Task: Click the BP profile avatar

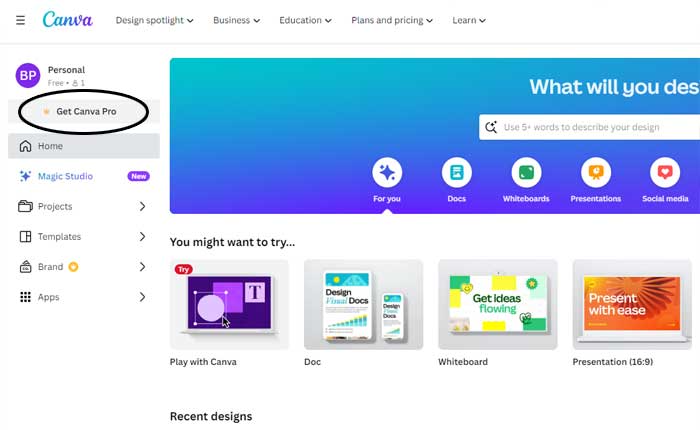Action: point(28,75)
